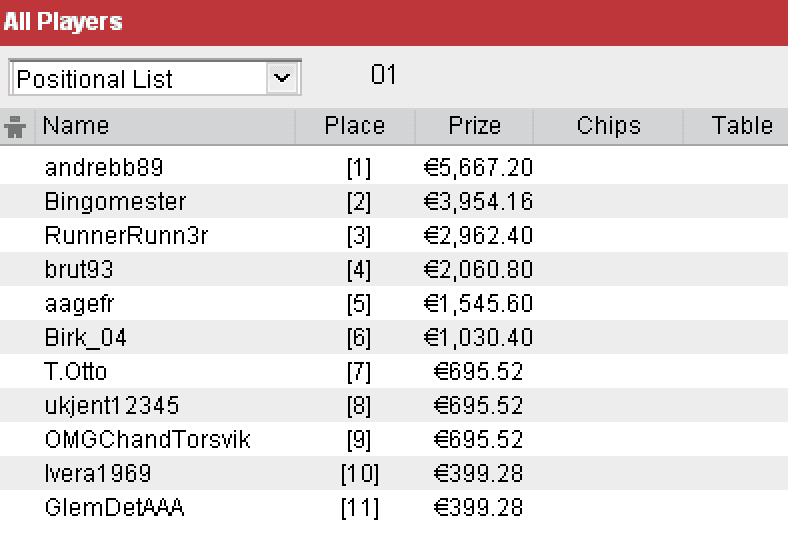Select the lvera1969 row
Image resolution: width=788 pixels, height=542 pixels.
pos(394,473)
